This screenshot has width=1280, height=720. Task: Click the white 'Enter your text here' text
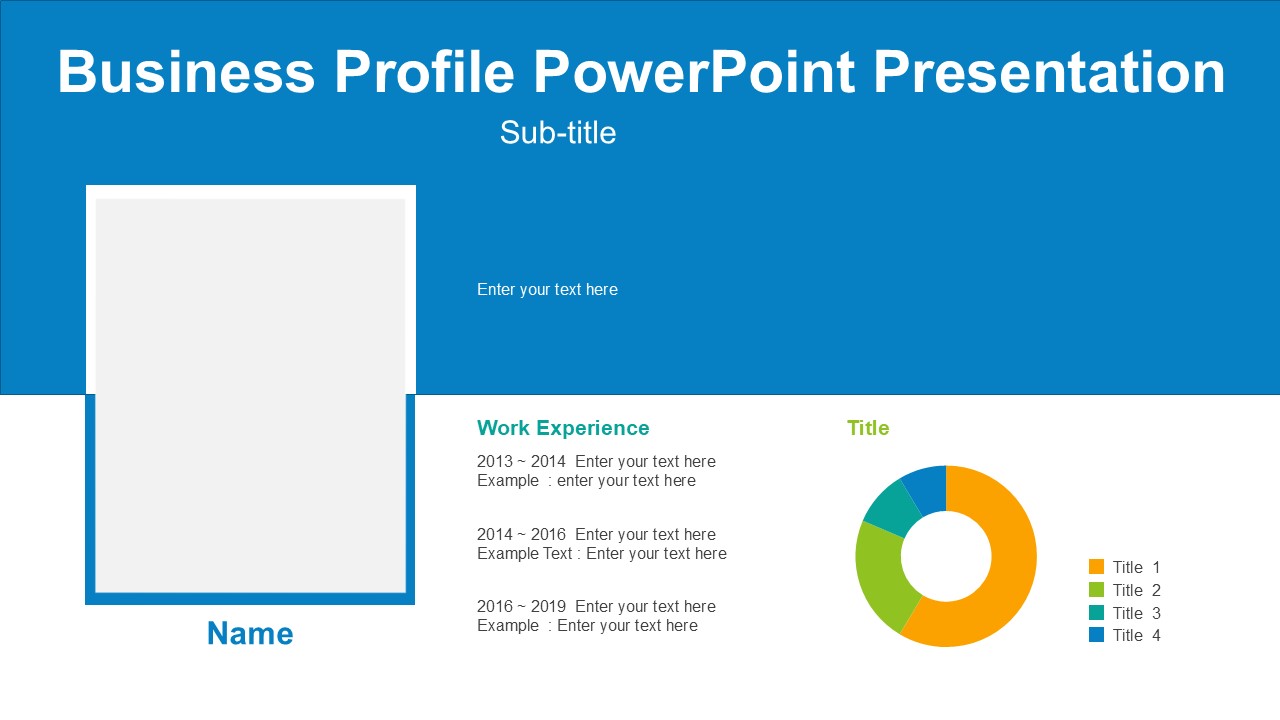(x=547, y=289)
